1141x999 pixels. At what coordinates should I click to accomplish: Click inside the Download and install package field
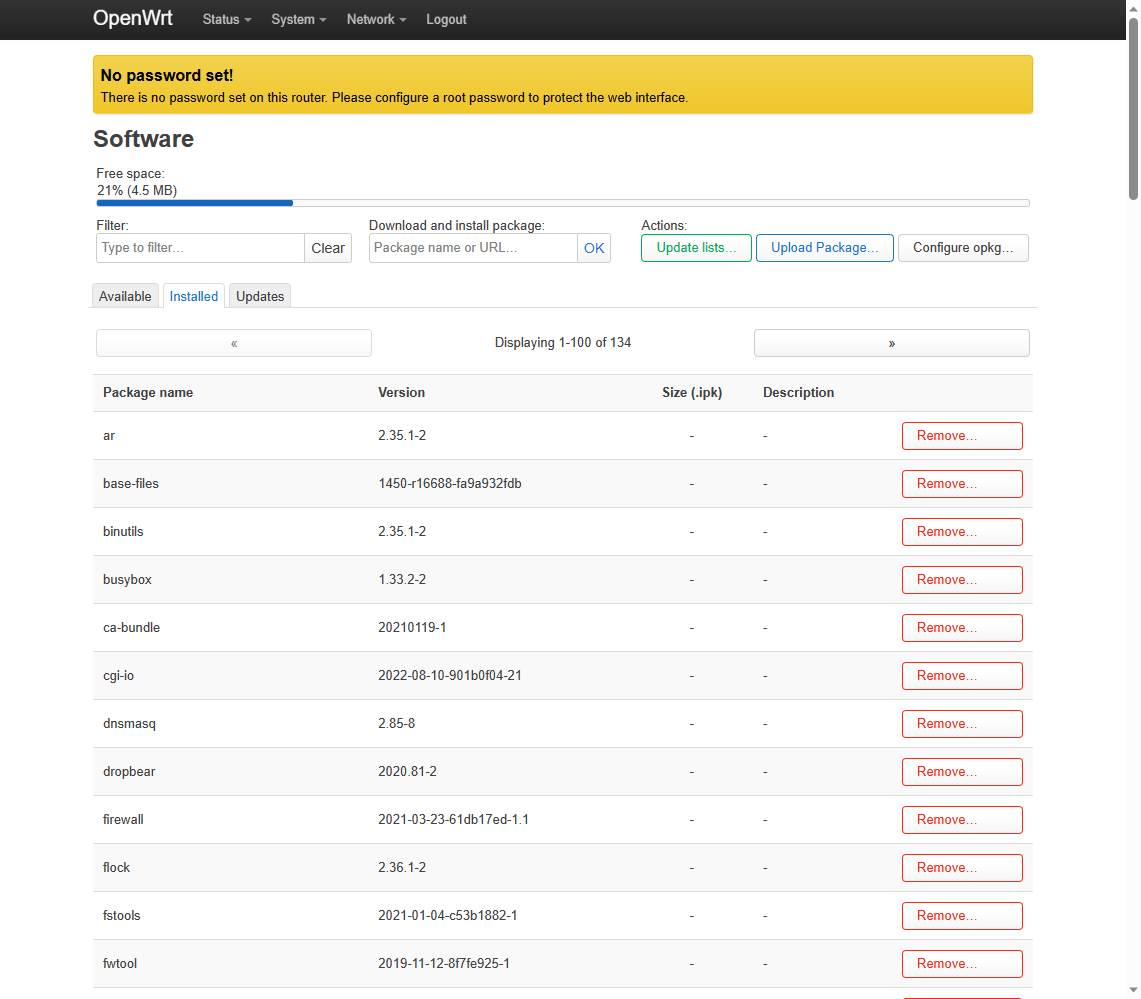point(472,247)
